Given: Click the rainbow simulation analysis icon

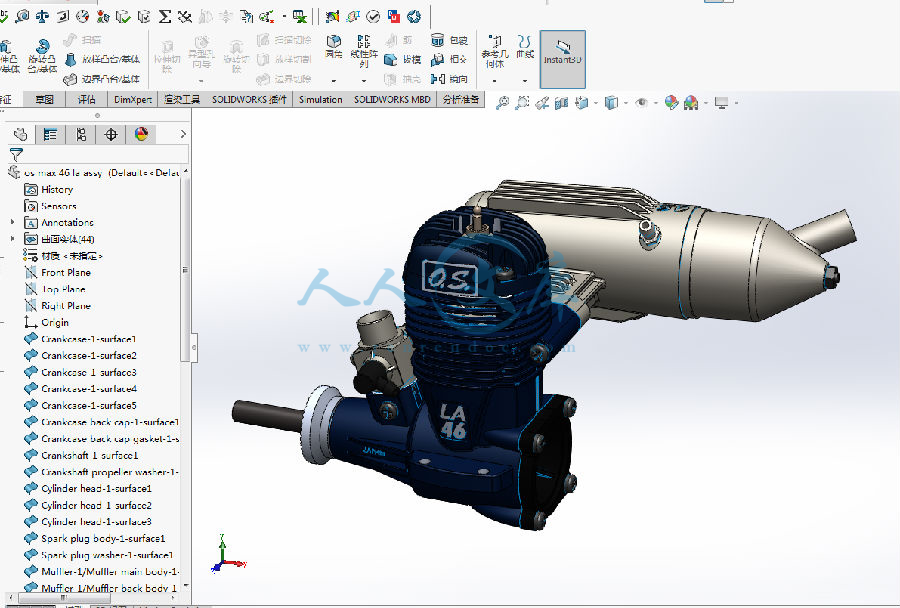Looking at the screenshot, I should 332,17.
